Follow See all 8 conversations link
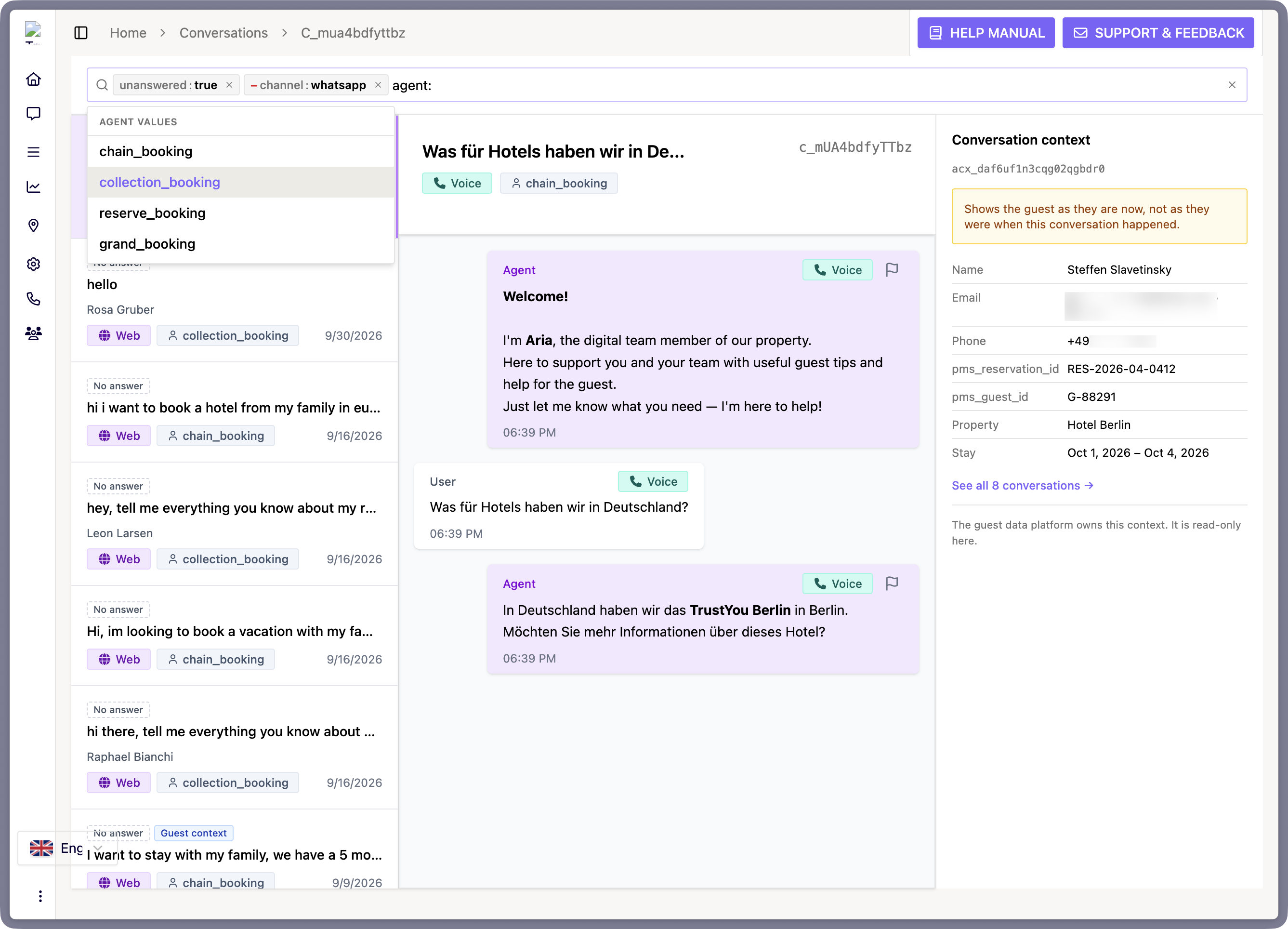1288x929 pixels. click(1022, 485)
